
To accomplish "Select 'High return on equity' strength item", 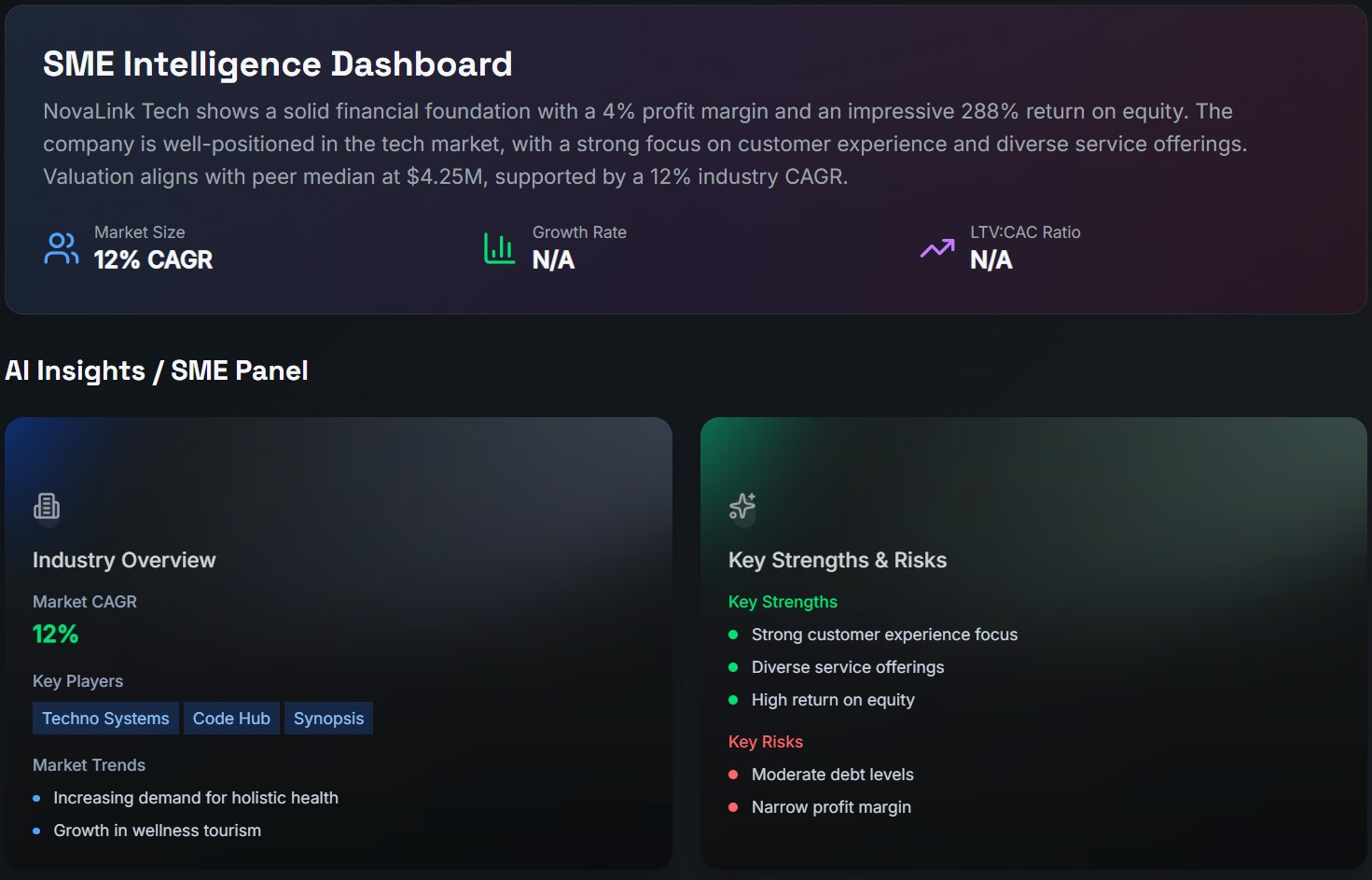I will [x=832, y=700].
